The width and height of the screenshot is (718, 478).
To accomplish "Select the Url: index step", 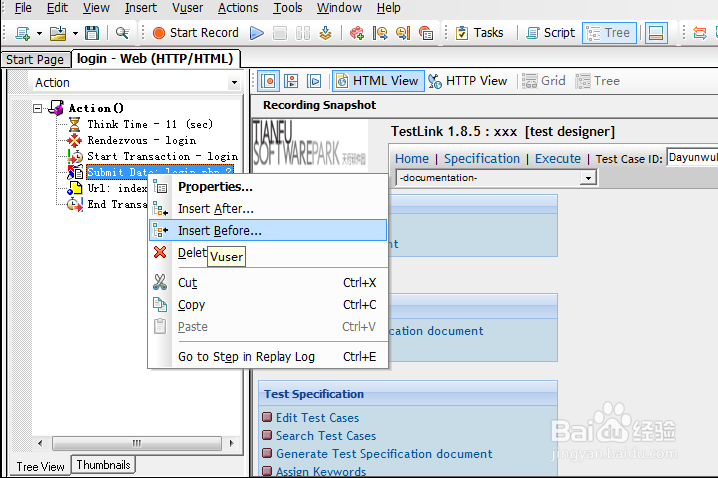I will pos(117,188).
